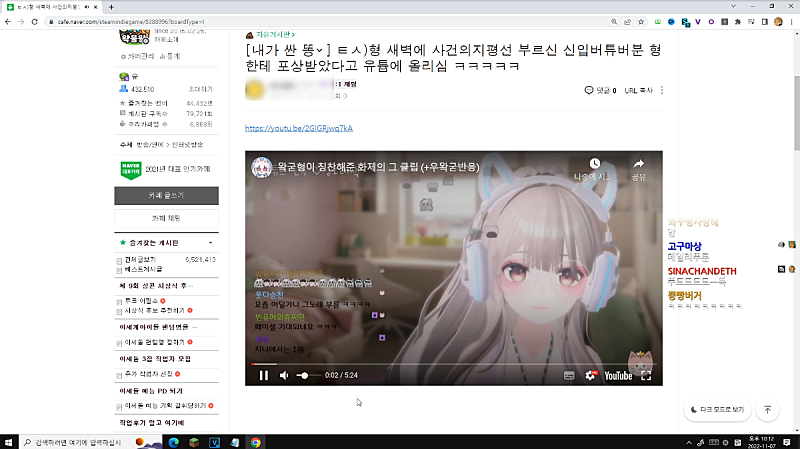The image size is (800, 449).
Task: Open the 추가 작업자 신청 board
Action: (148, 374)
